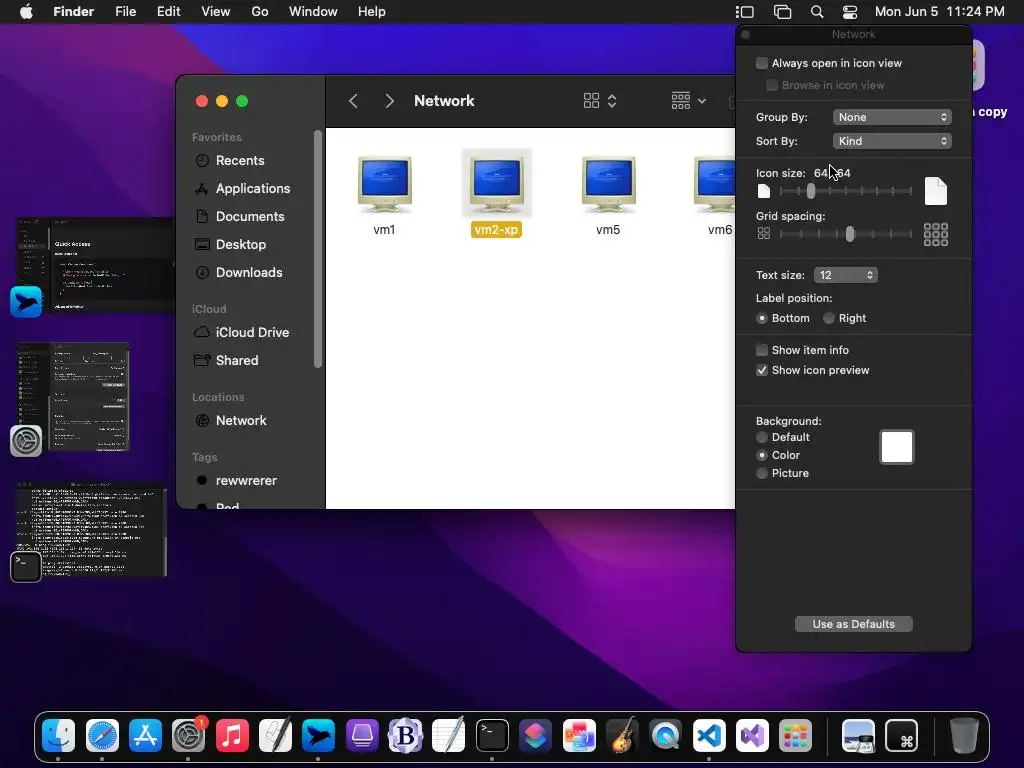Select Color background option
1024x768 pixels.
(x=761, y=455)
